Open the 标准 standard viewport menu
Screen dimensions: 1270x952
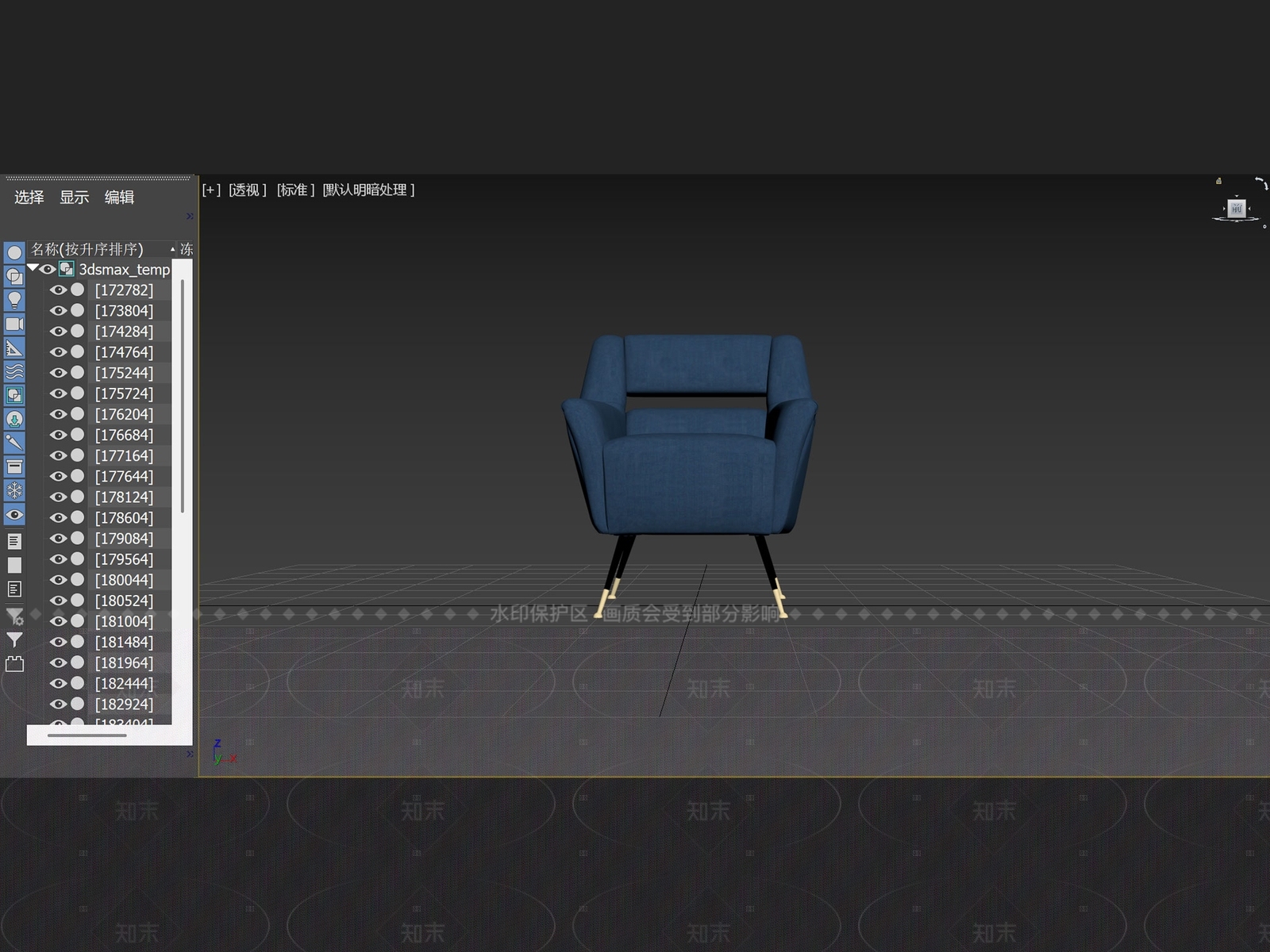(295, 190)
